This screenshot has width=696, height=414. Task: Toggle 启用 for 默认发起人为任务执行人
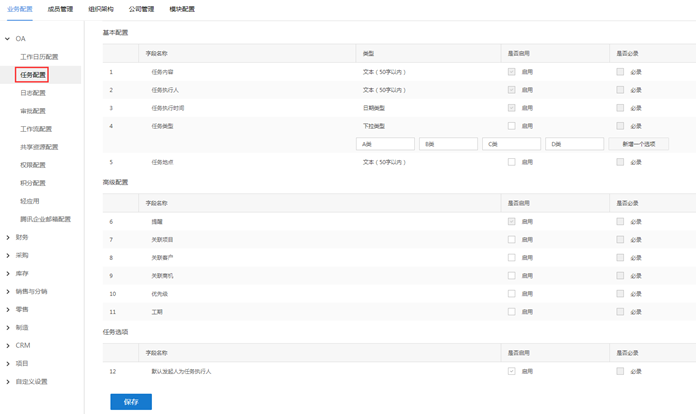click(511, 371)
